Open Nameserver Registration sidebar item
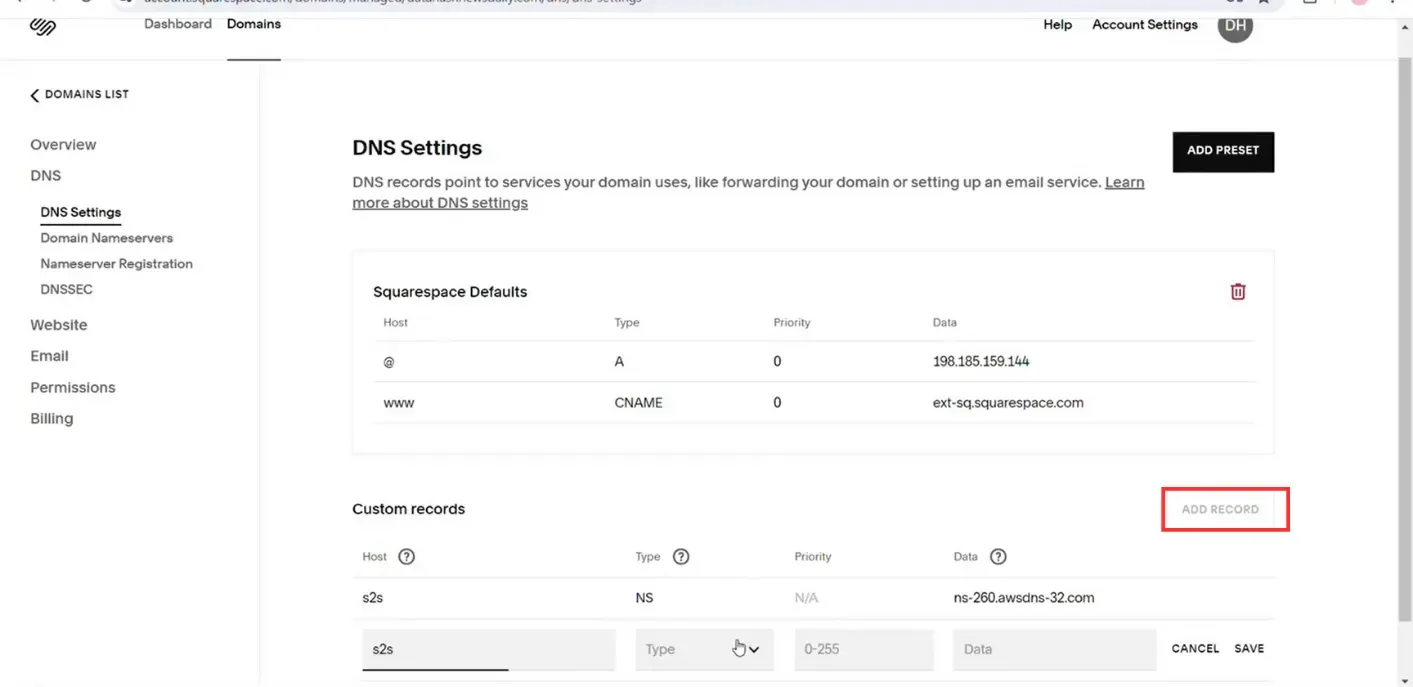The image size is (1413, 687). point(117,264)
